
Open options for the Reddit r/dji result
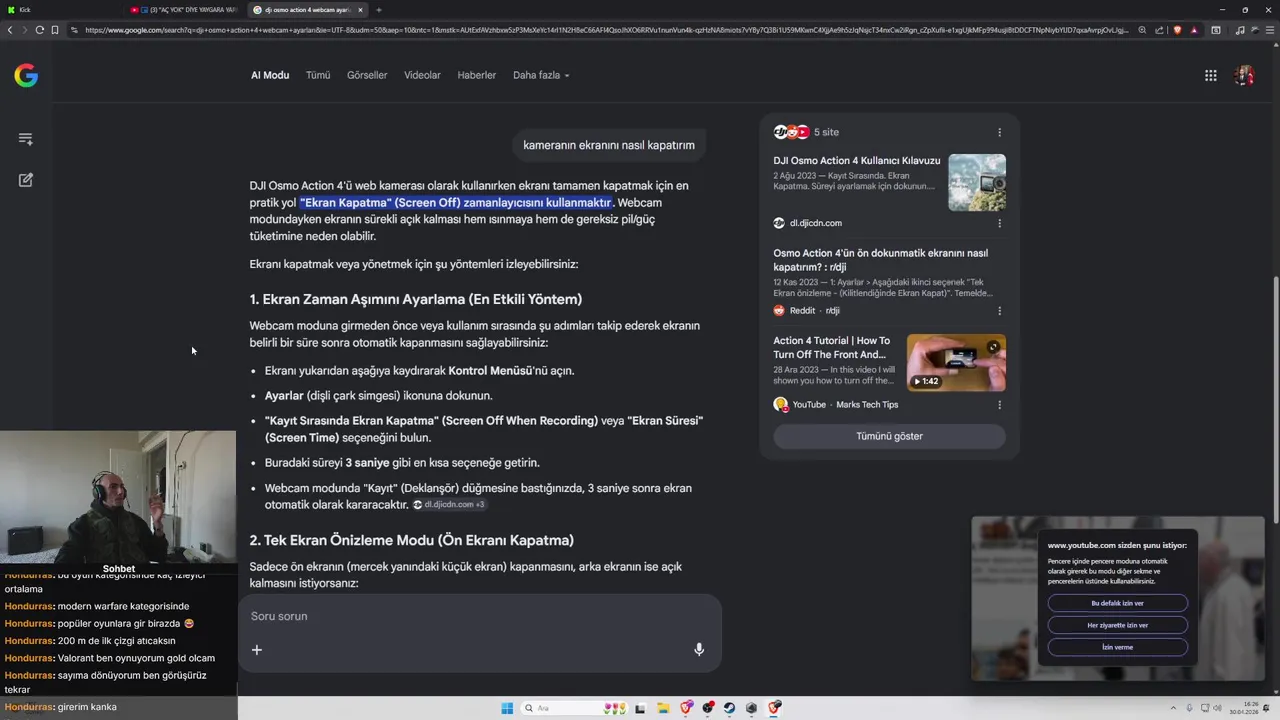coord(999,310)
